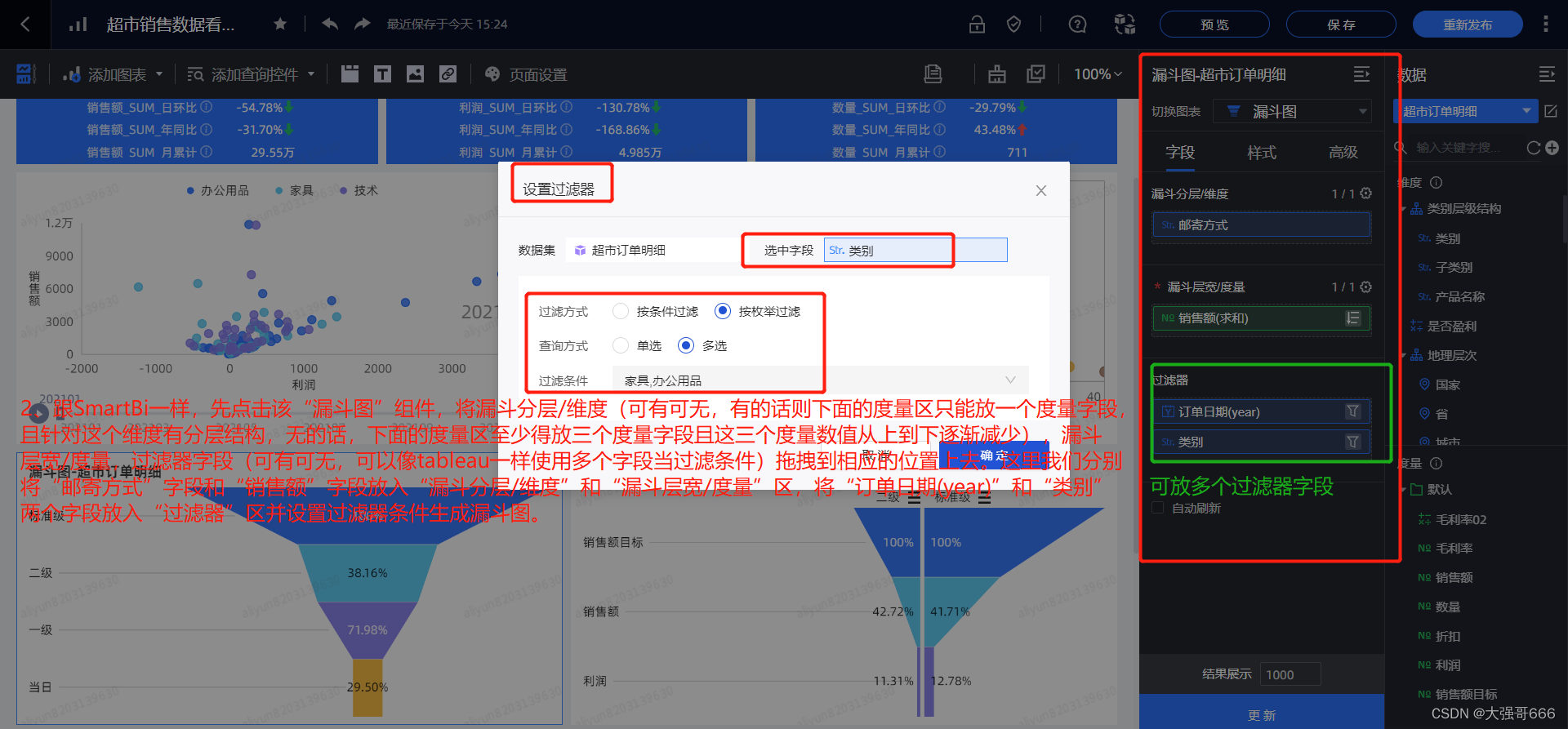Open the 添加查询控件 dropdown
The height and width of the screenshot is (729, 1568).
(x=251, y=74)
